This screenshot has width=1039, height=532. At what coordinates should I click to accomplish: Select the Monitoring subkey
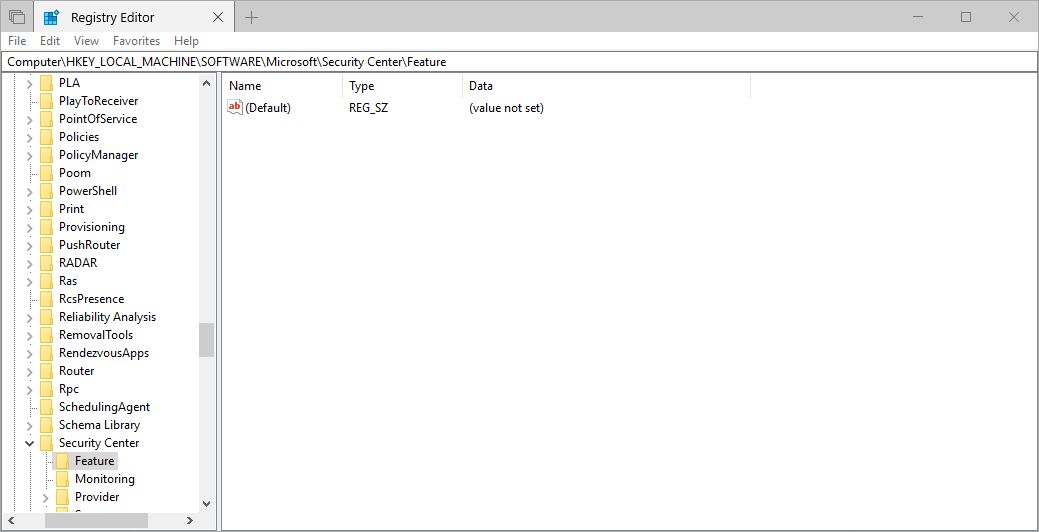[x=105, y=478]
